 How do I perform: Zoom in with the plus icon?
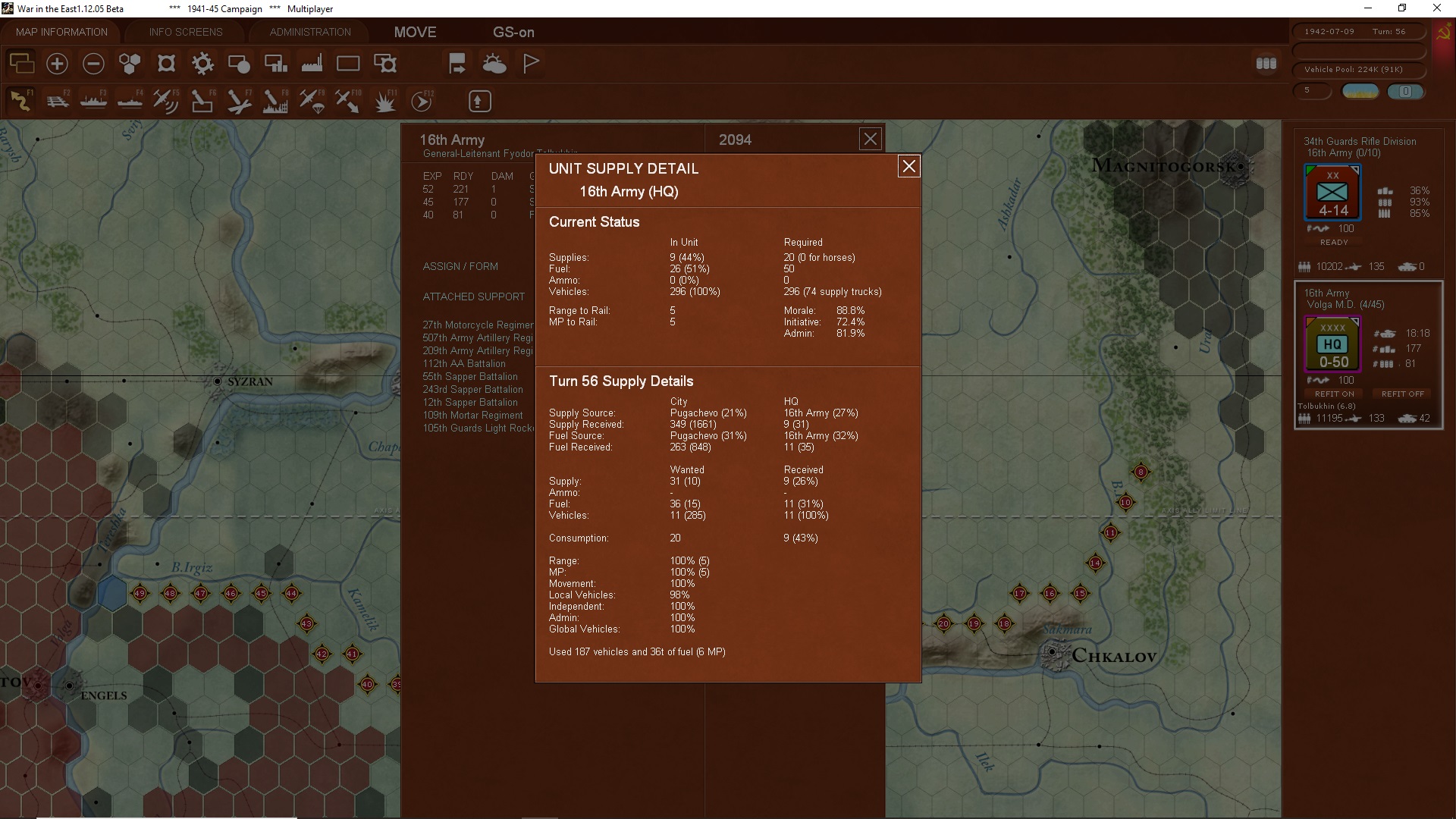click(x=57, y=64)
